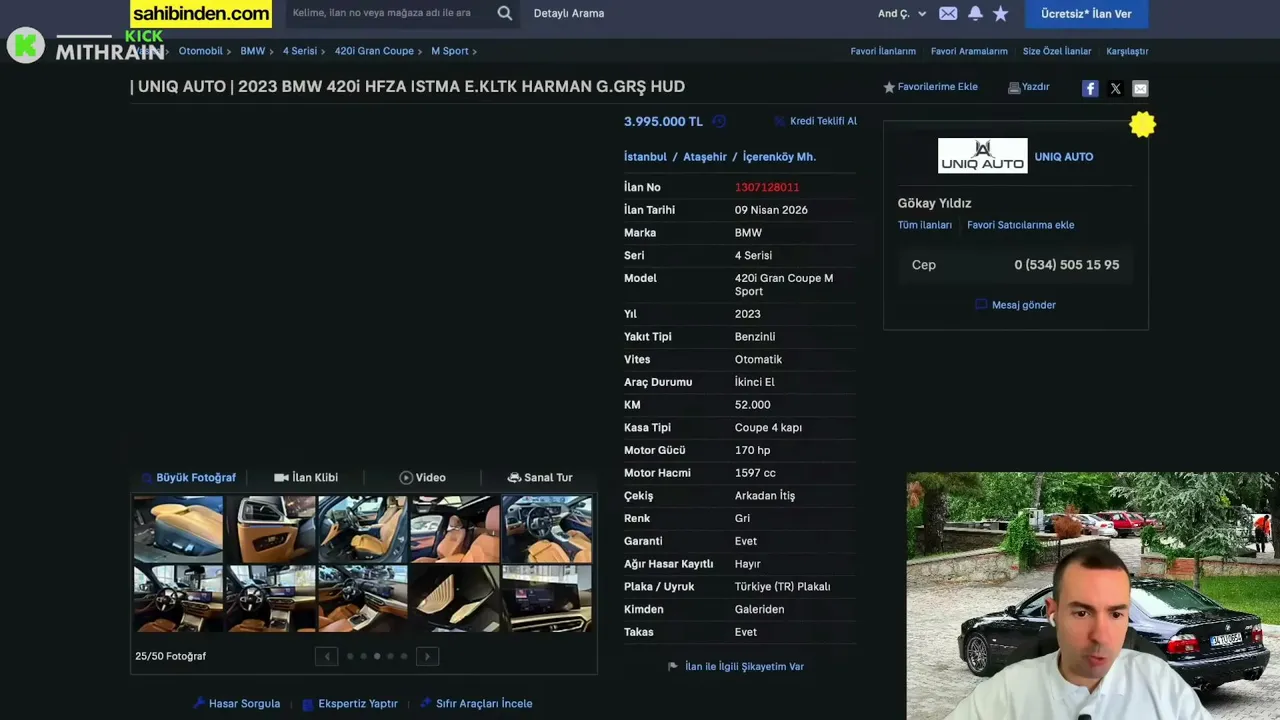Click the 170 hp value
Screen dimensions: 1280x720
pyautogui.click(x=753, y=450)
